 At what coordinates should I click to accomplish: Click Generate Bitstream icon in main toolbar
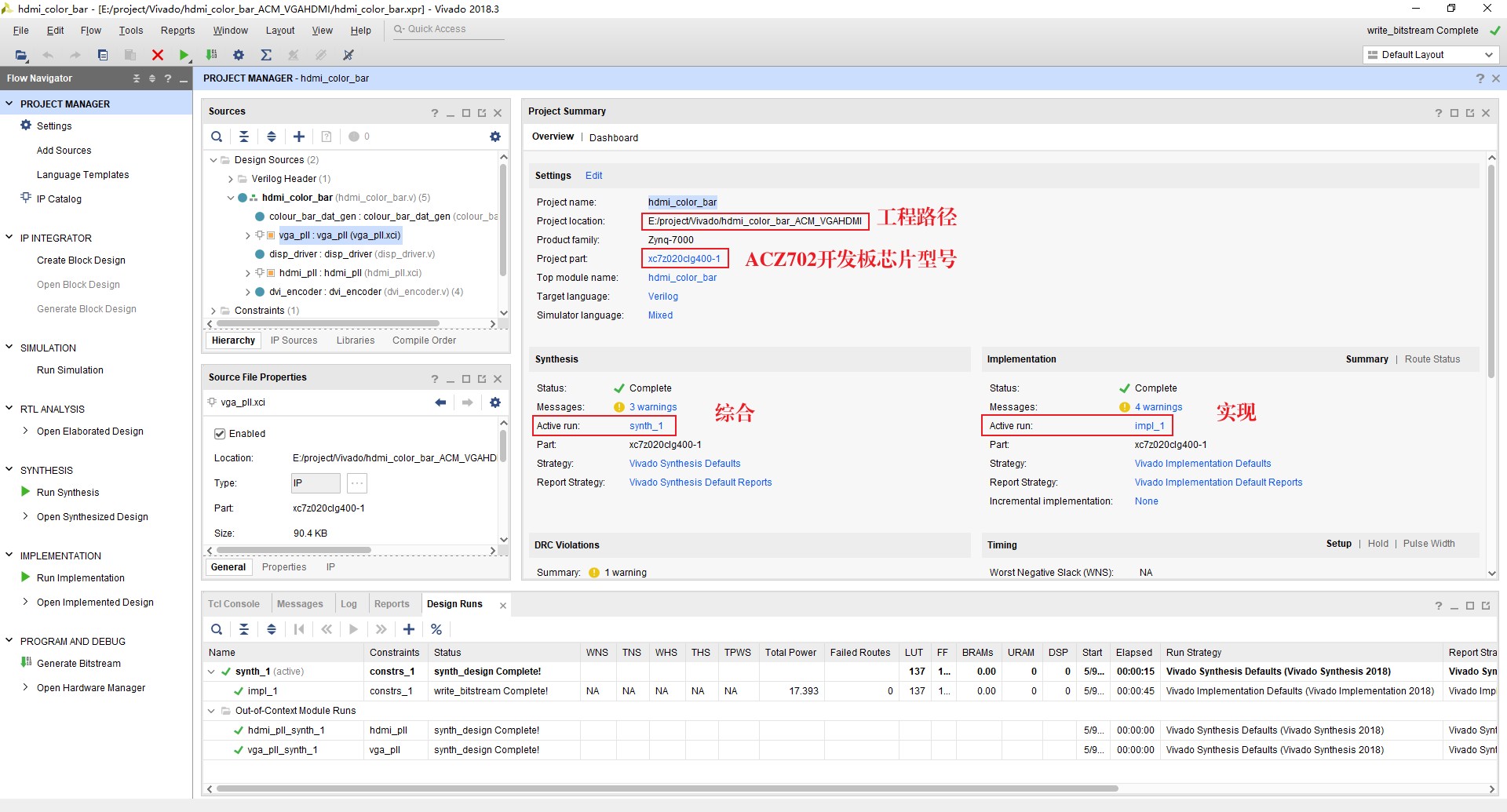tap(211, 55)
